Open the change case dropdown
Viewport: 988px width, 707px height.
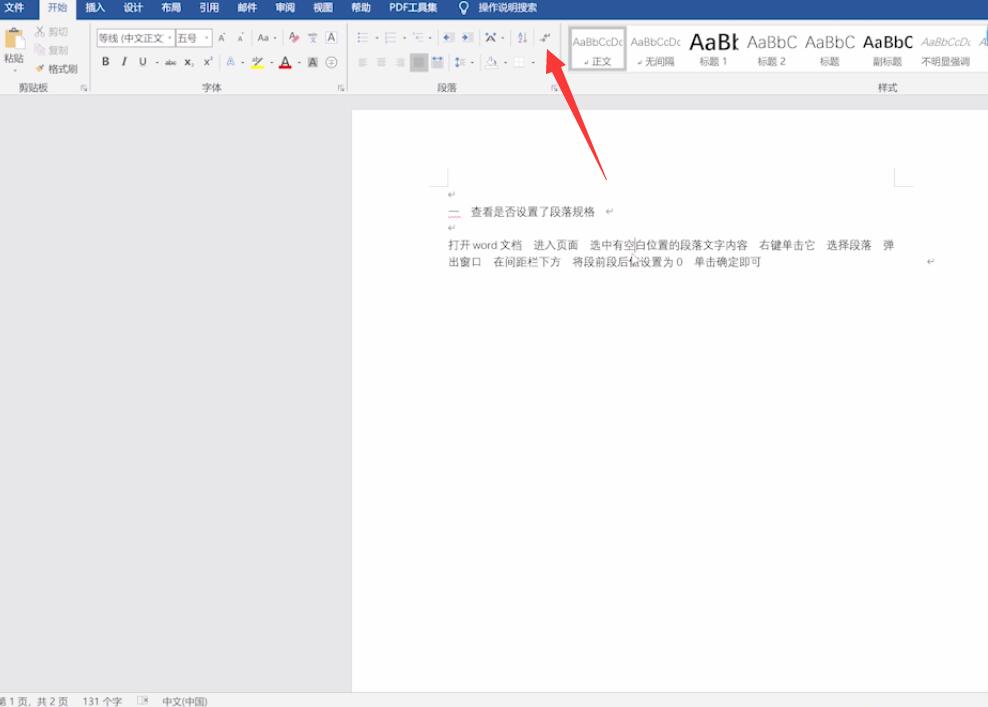pos(267,38)
